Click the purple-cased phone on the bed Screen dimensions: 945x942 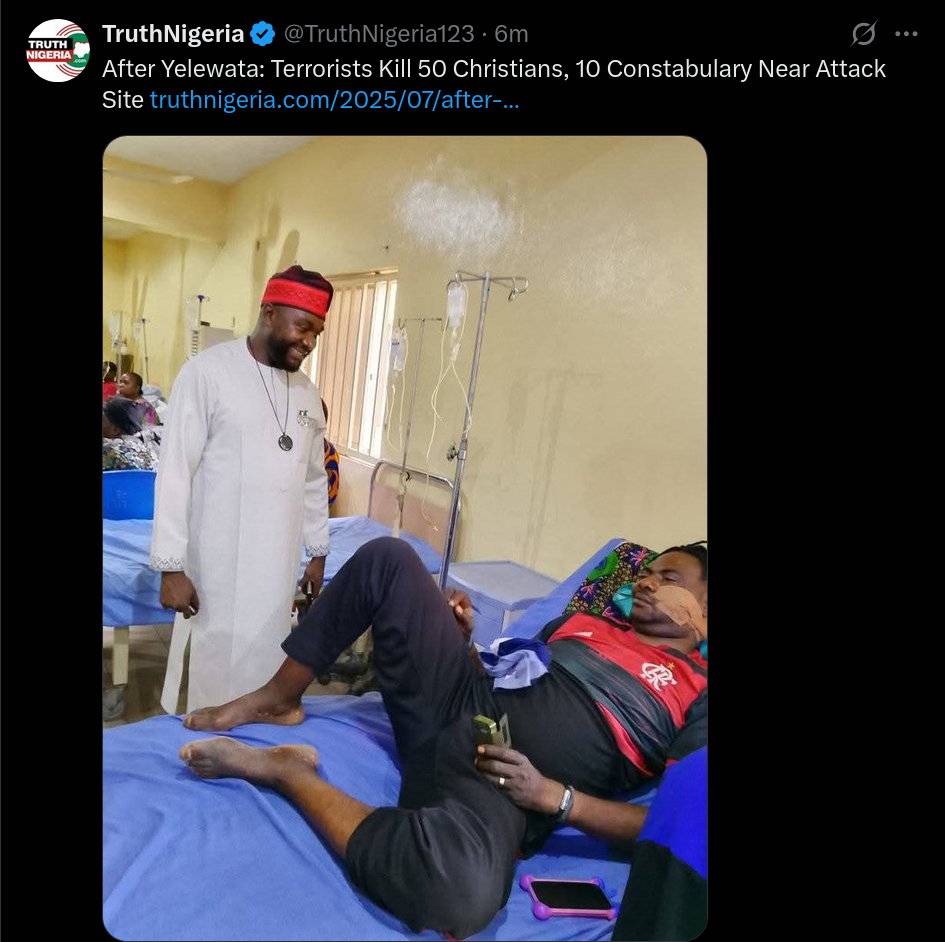coord(570,896)
